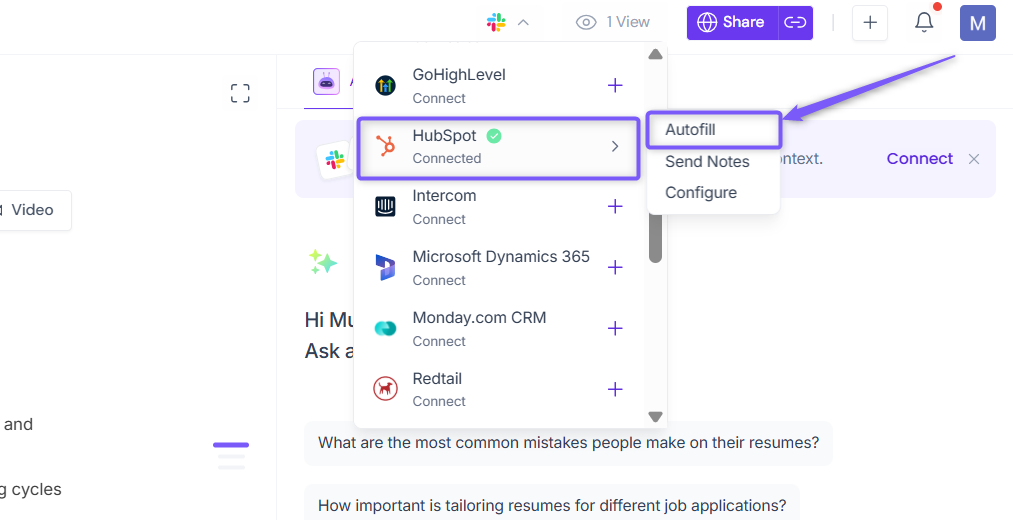The width and height of the screenshot is (1013, 520).
Task: Click the sparkle AI icon
Action: pos(322,262)
